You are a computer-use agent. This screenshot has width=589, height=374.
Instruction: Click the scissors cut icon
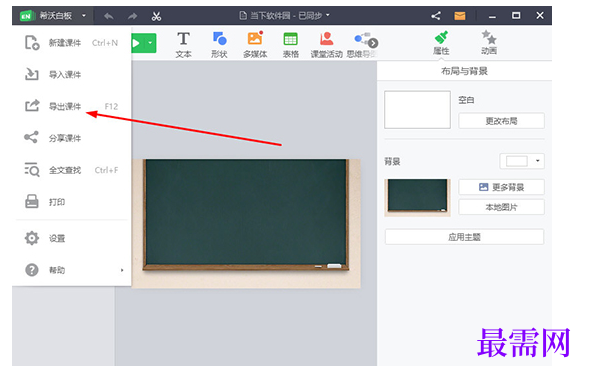156,16
